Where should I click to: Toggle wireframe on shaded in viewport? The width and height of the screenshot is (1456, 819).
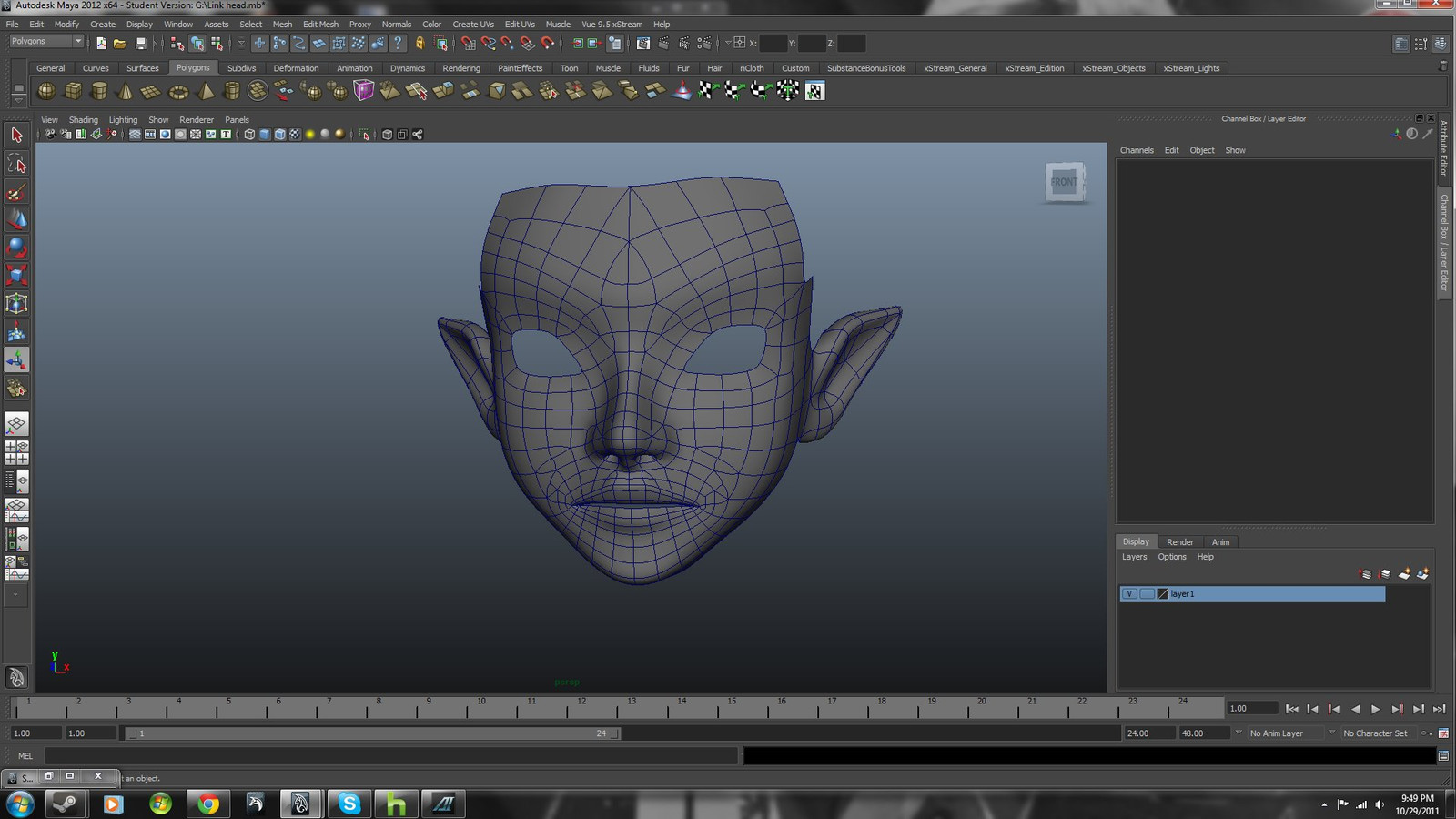(x=280, y=135)
